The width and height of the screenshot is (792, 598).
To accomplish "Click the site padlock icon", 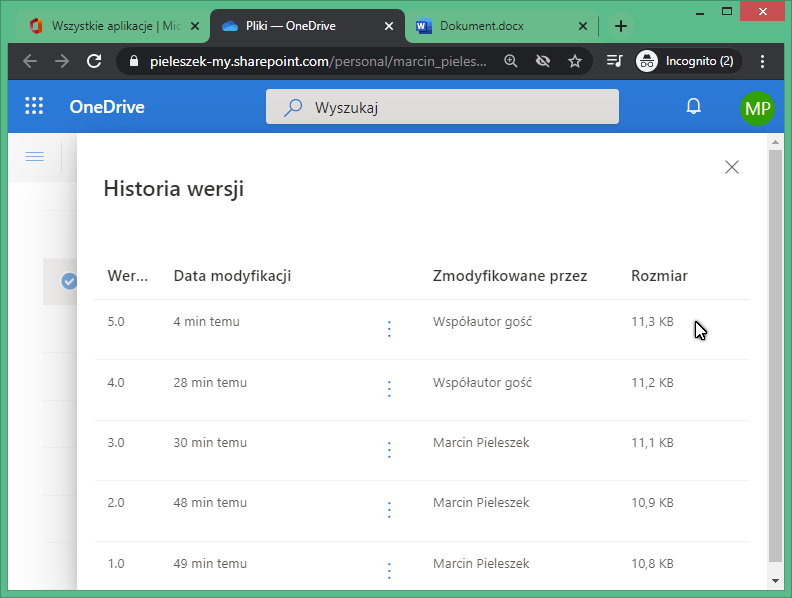I will pos(133,61).
